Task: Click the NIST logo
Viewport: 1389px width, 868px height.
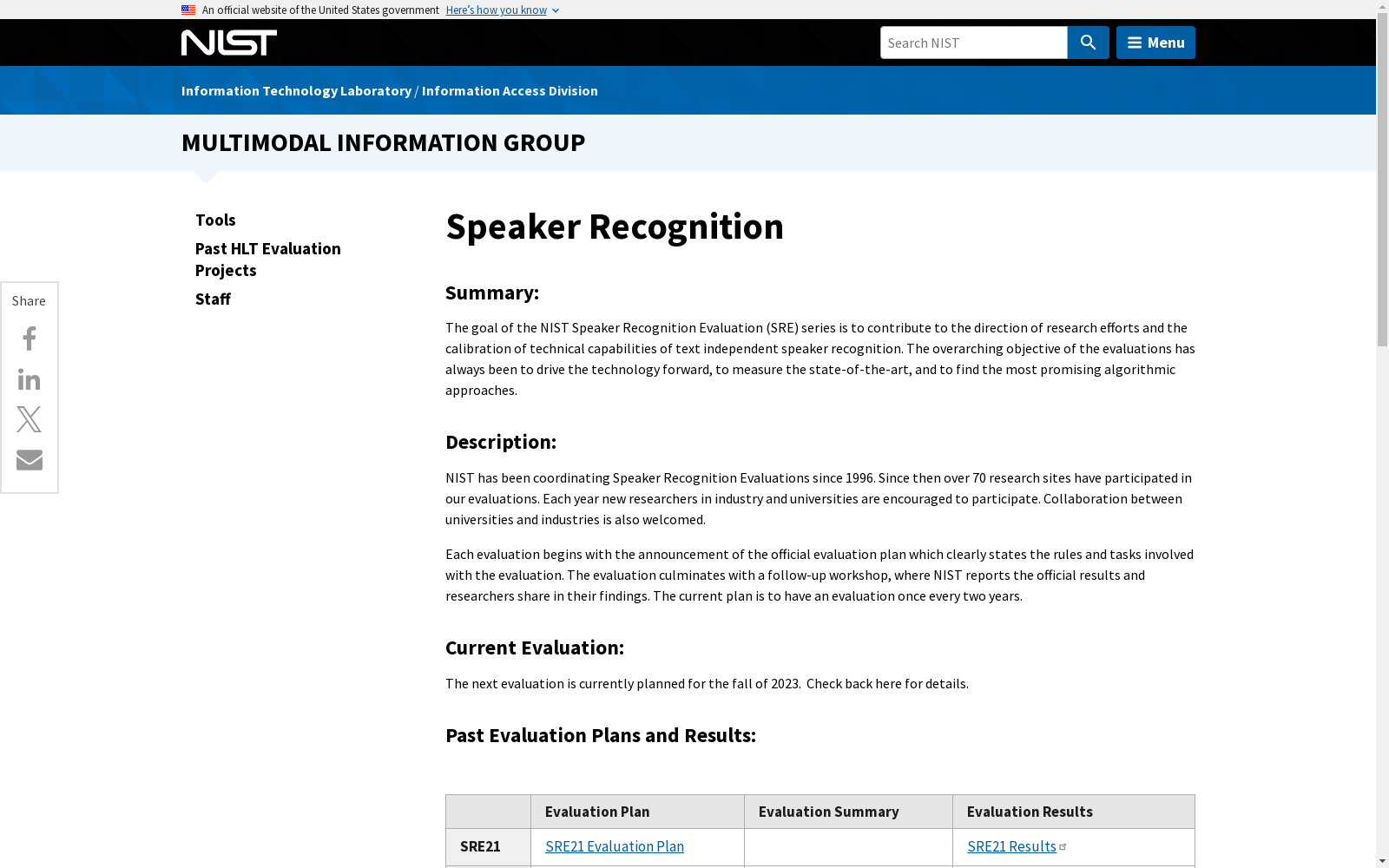Action: 229,43
